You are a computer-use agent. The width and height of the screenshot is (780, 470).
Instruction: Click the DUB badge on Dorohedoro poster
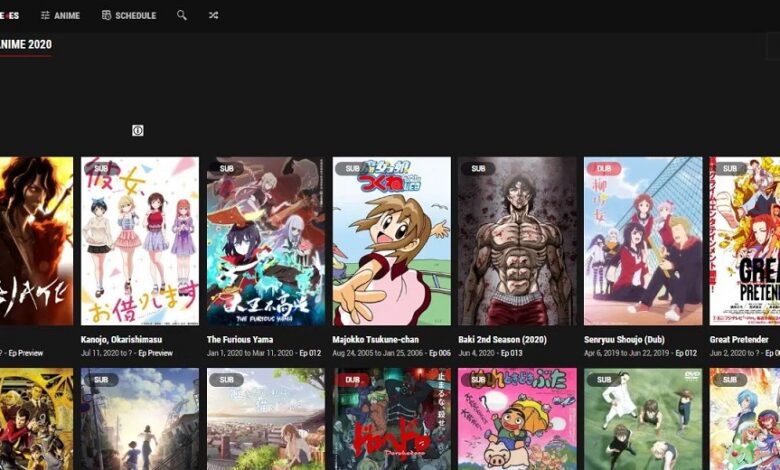pos(353,379)
